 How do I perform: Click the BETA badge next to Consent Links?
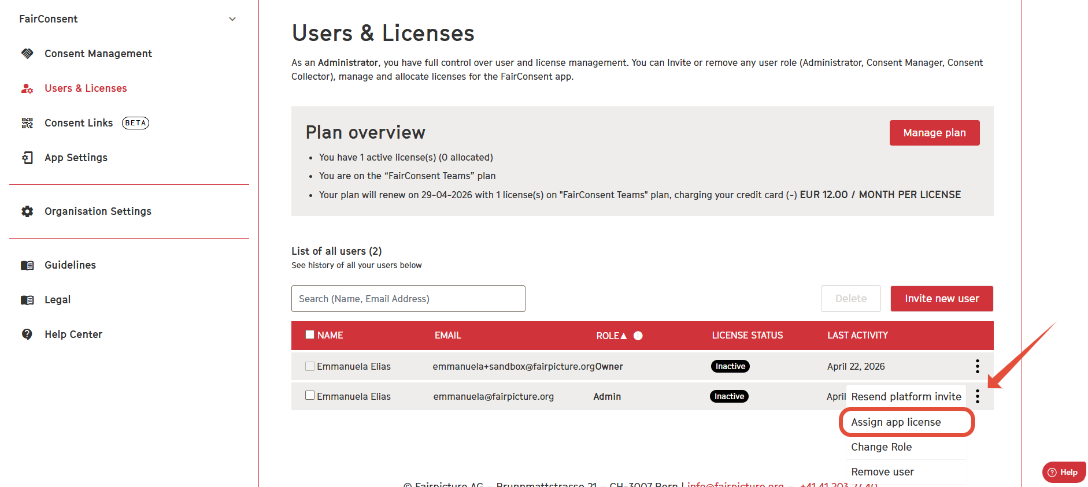(x=135, y=123)
